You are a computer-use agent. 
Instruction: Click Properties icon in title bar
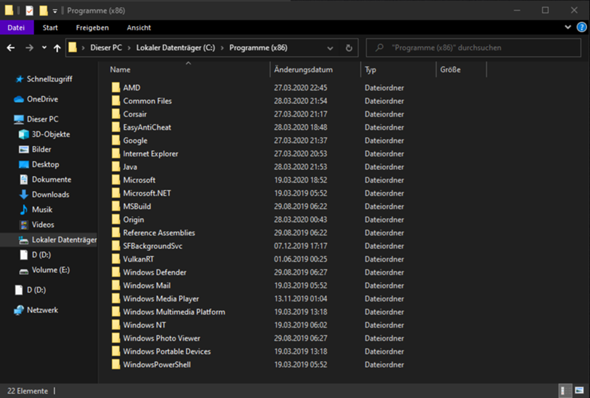point(29,11)
